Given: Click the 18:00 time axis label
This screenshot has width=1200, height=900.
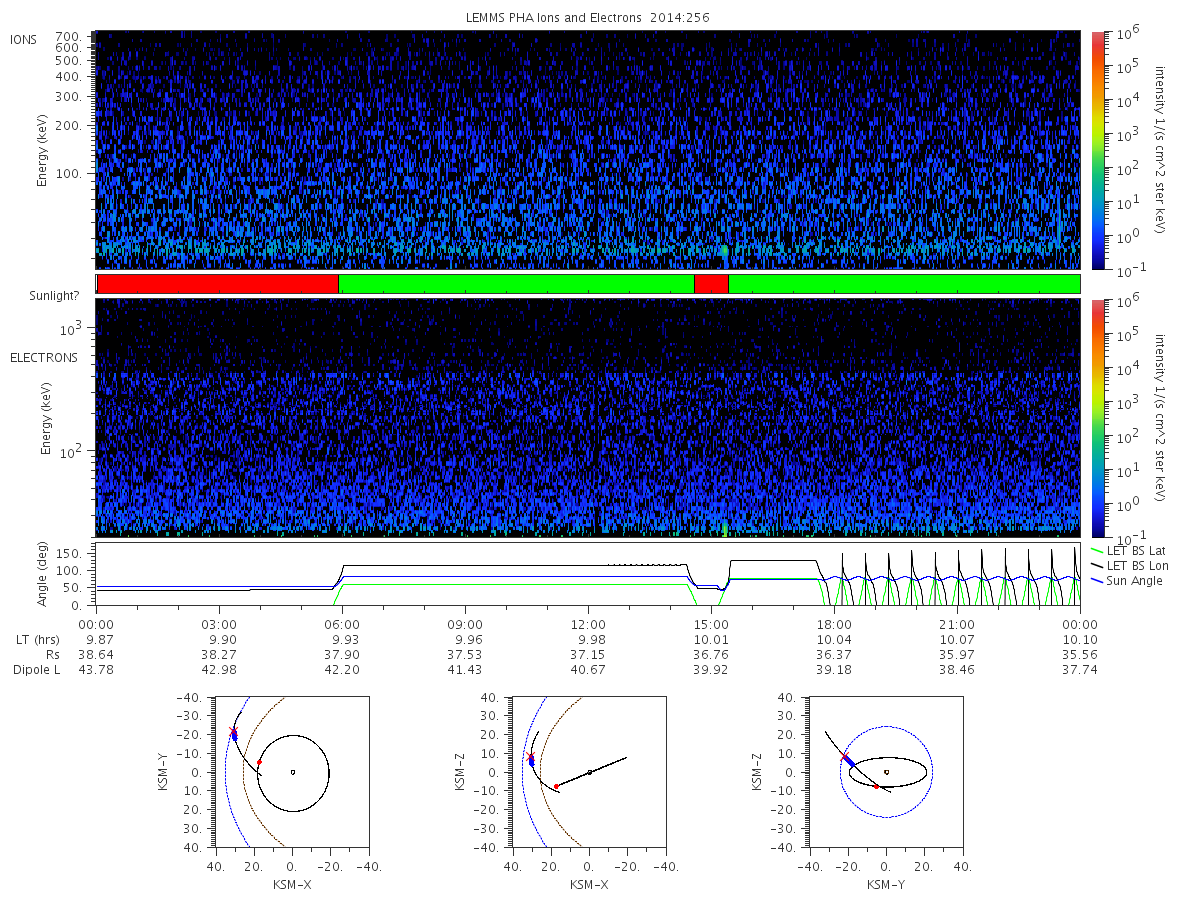Looking at the screenshot, I should pyautogui.click(x=834, y=625).
